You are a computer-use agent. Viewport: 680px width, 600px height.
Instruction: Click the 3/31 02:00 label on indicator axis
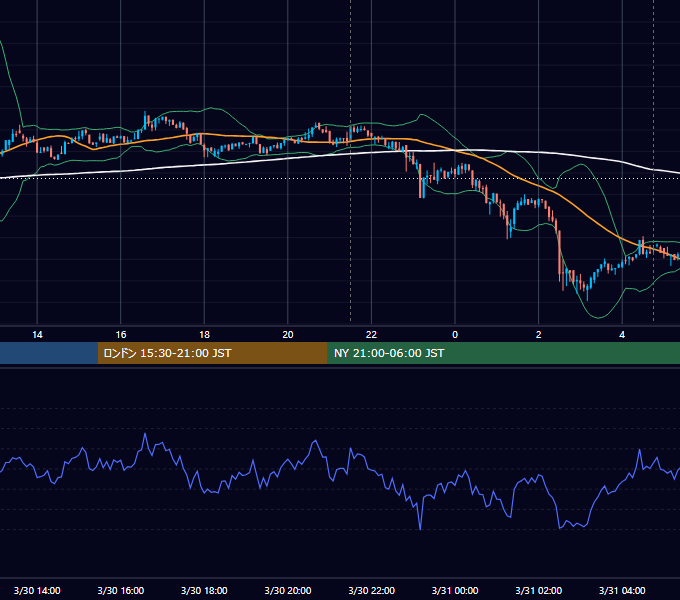pos(539,590)
